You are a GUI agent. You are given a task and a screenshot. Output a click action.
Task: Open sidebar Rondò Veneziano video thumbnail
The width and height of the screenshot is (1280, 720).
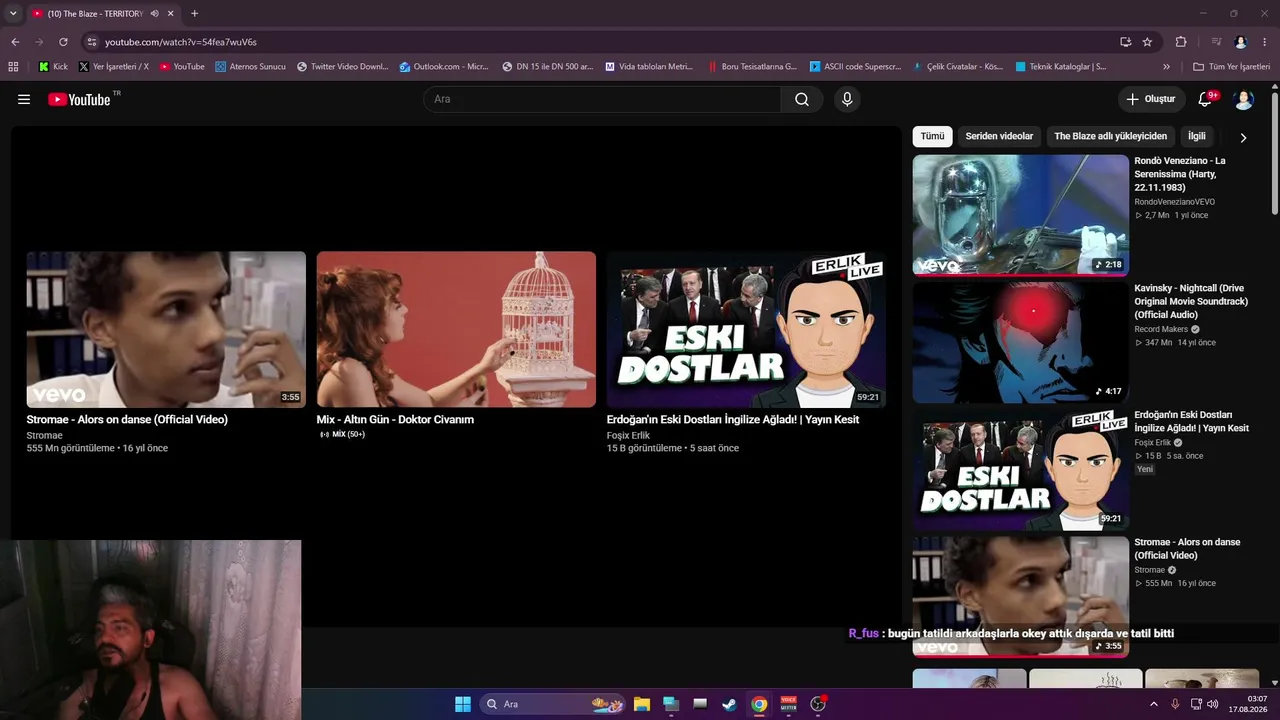click(1021, 215)
